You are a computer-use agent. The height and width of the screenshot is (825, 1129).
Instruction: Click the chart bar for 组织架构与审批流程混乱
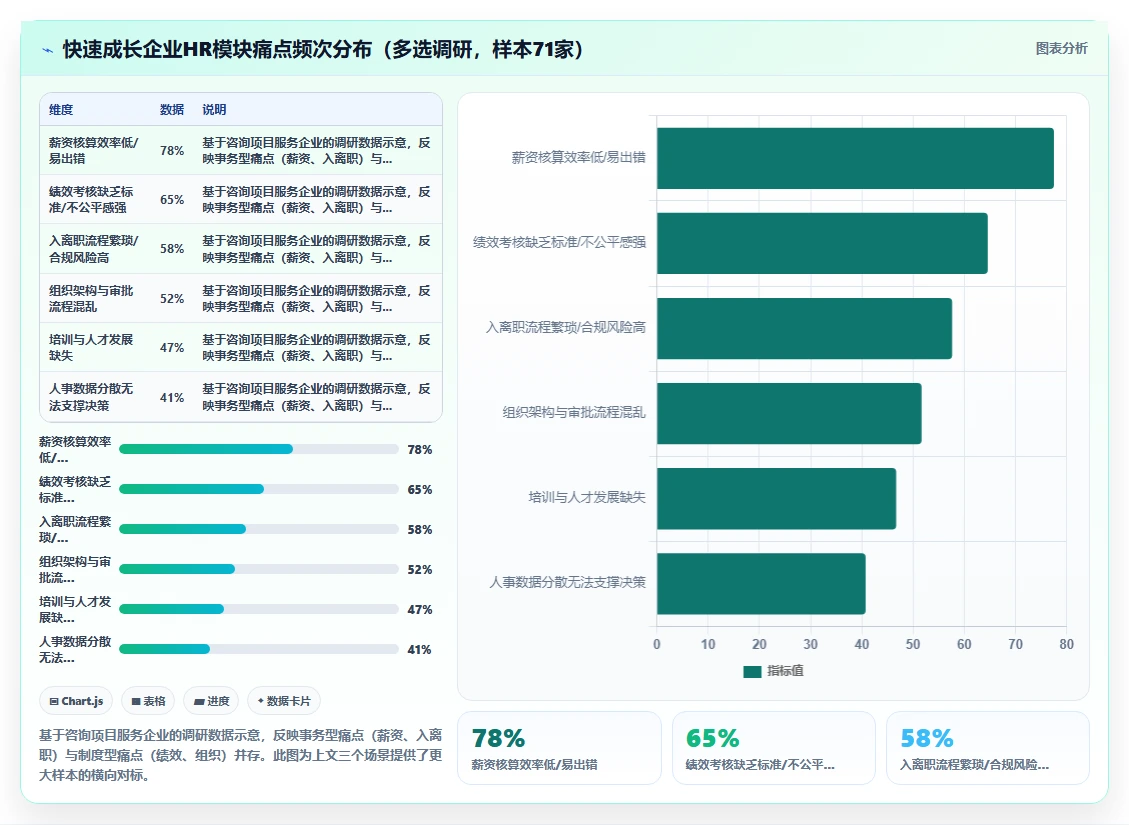click(789, 413)
